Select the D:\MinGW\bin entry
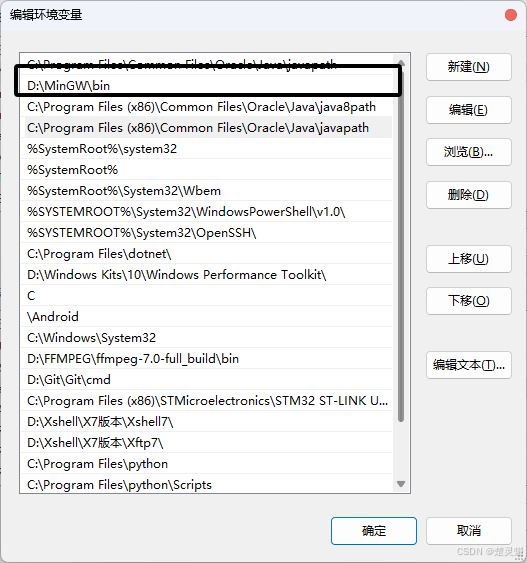 206,86
